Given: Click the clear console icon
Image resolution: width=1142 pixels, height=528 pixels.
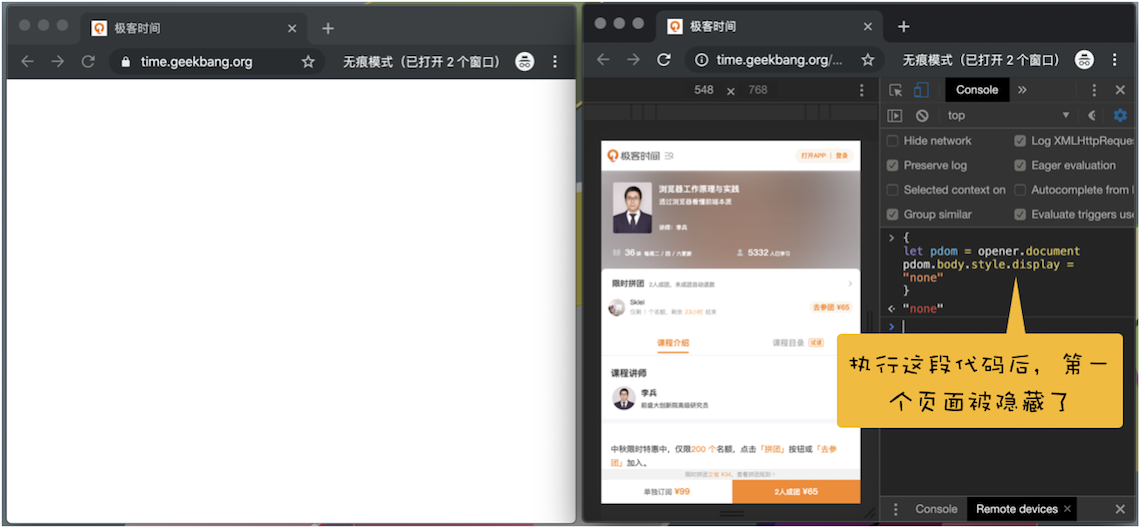Looking at the screenshot, I should tap(921, 116).
